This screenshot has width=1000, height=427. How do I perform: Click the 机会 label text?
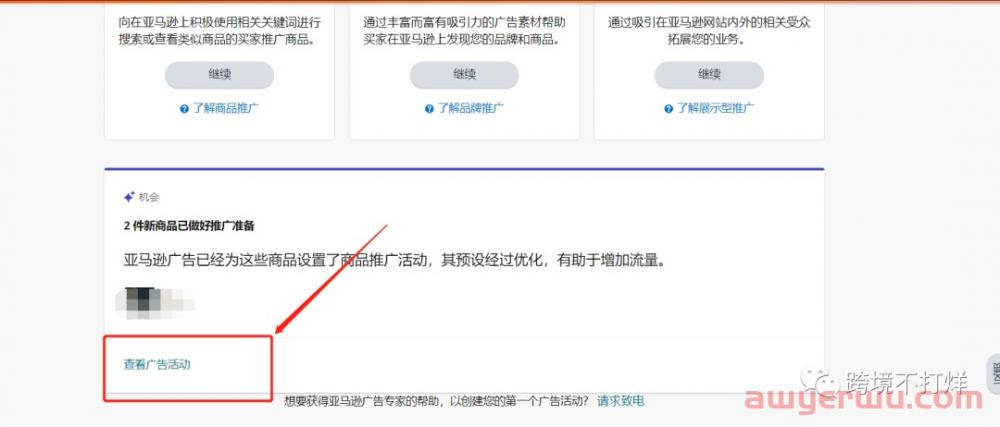[149, 198]
